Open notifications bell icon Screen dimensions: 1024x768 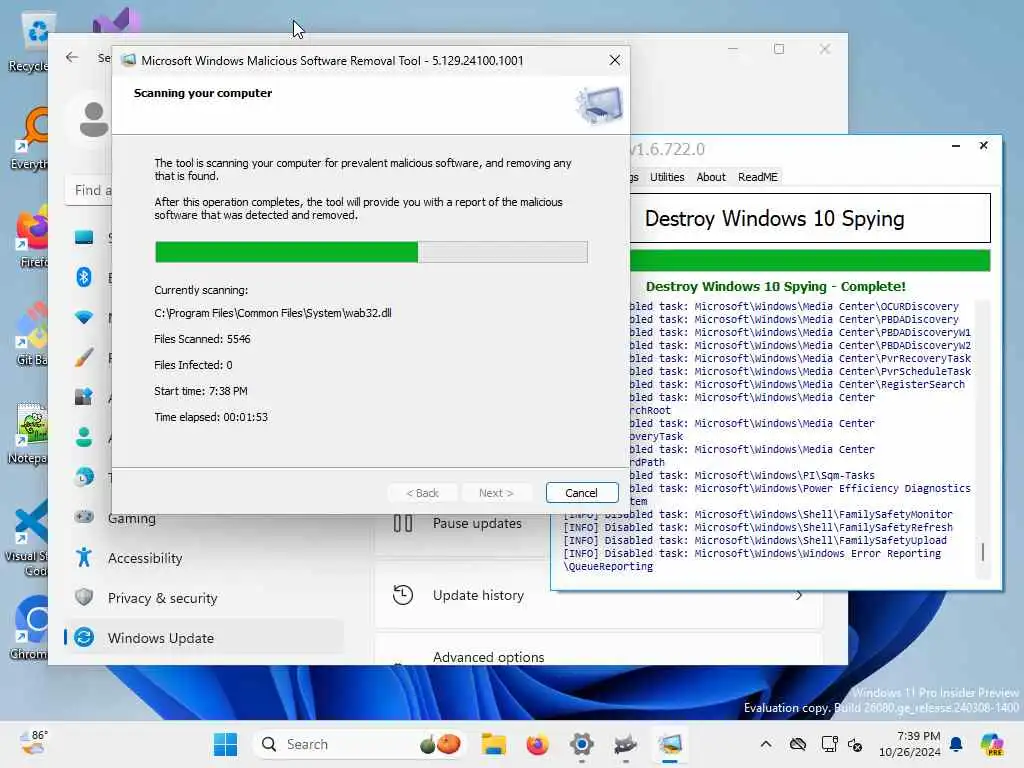point(956,744)
